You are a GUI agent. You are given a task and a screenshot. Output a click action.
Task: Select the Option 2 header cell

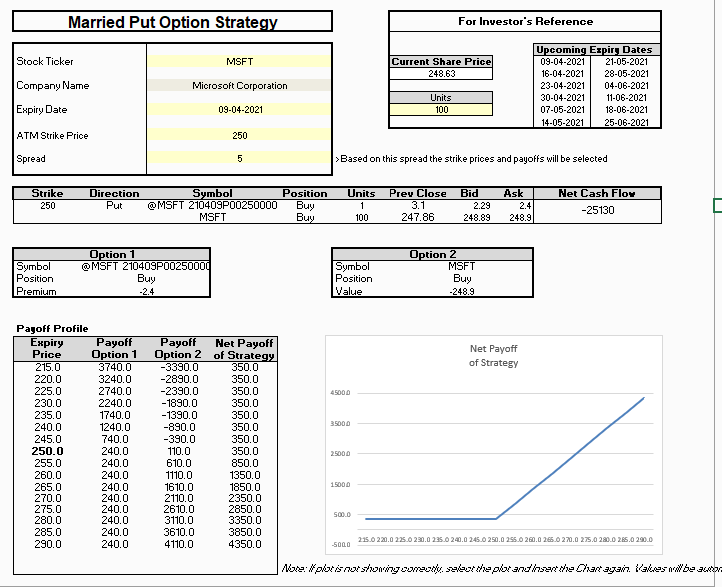click(x=432, y=254)
